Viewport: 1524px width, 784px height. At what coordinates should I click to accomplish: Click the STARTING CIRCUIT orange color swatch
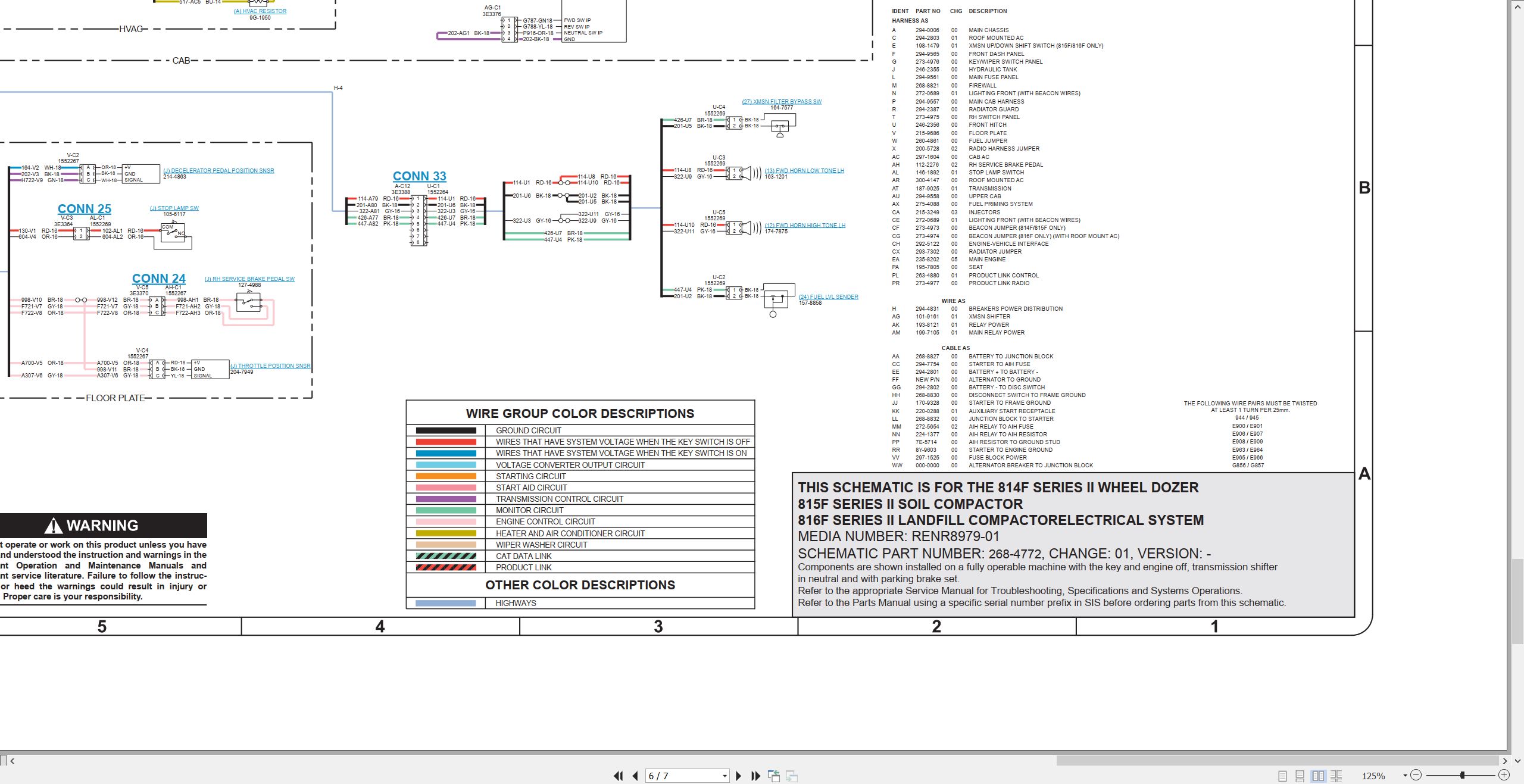tap(446, 476)
